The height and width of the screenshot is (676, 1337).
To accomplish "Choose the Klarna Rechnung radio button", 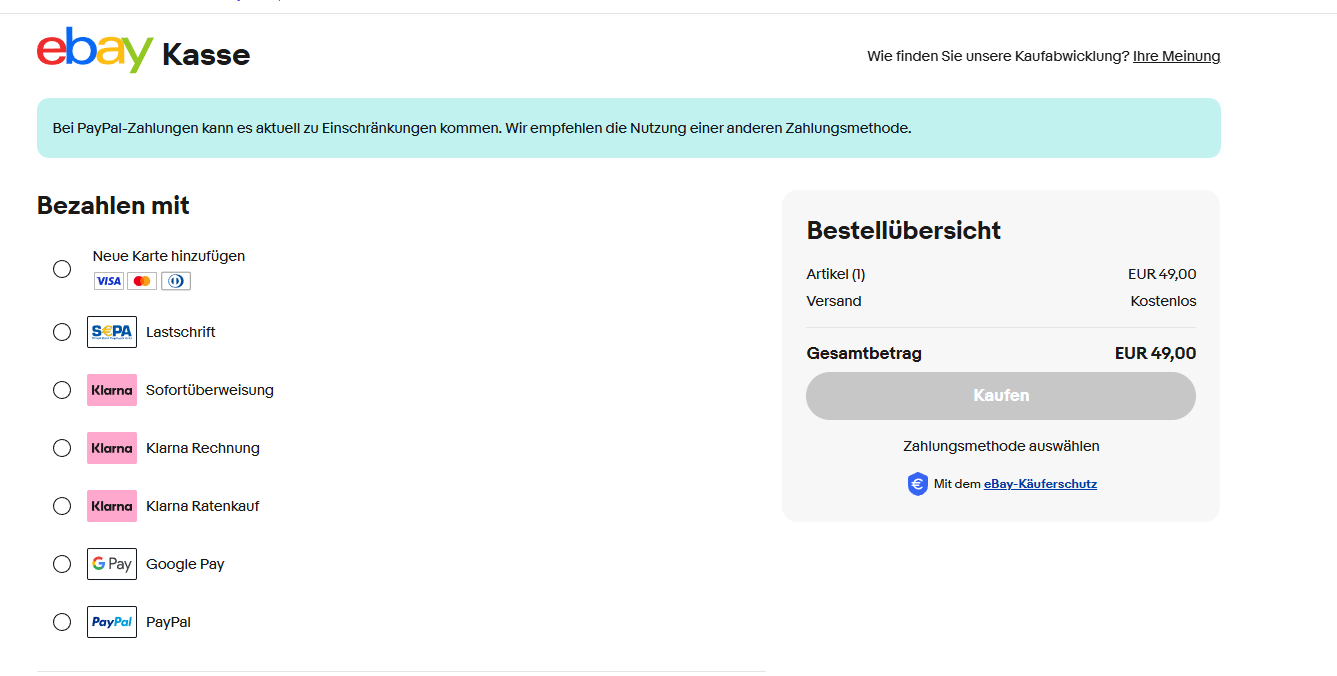I will coord(62,448).
